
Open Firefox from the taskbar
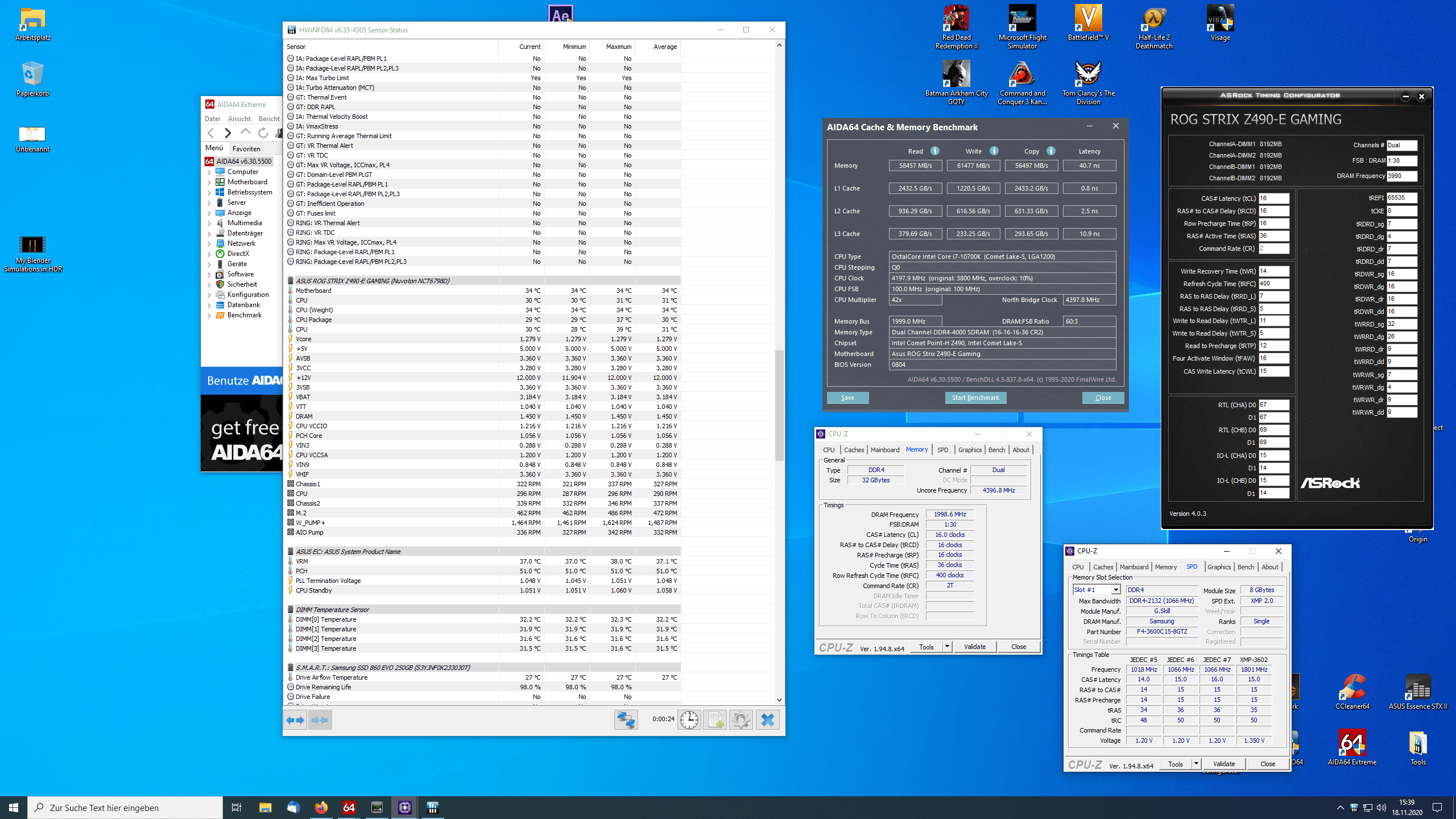coord(321,807)
